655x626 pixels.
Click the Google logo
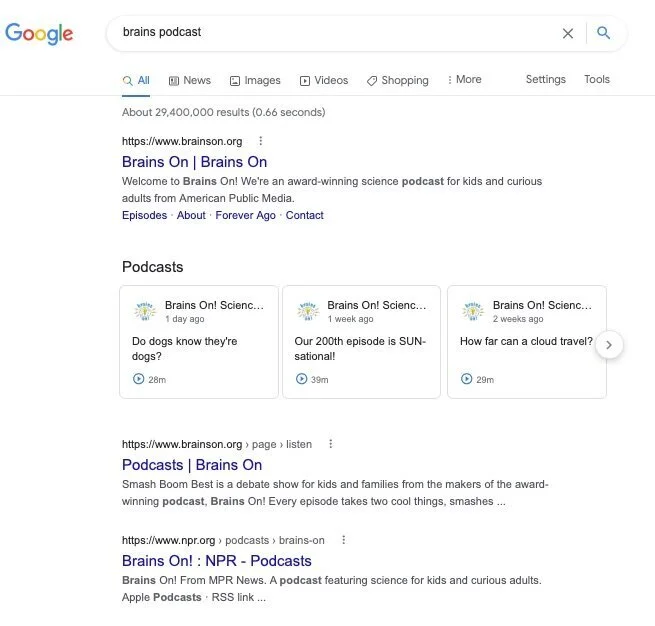pyautogui.click(x=39, y=33)
